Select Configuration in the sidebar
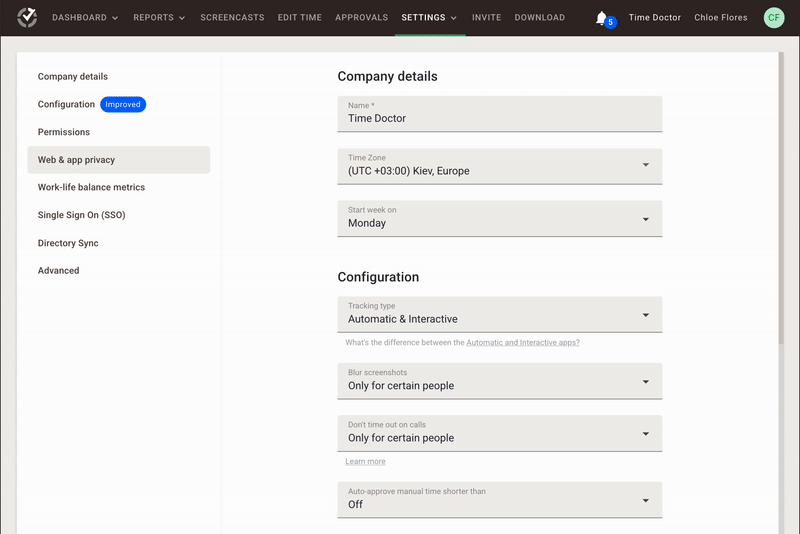Image resolution: width=800 pixels, height=534 pixels. coord(66,105)
